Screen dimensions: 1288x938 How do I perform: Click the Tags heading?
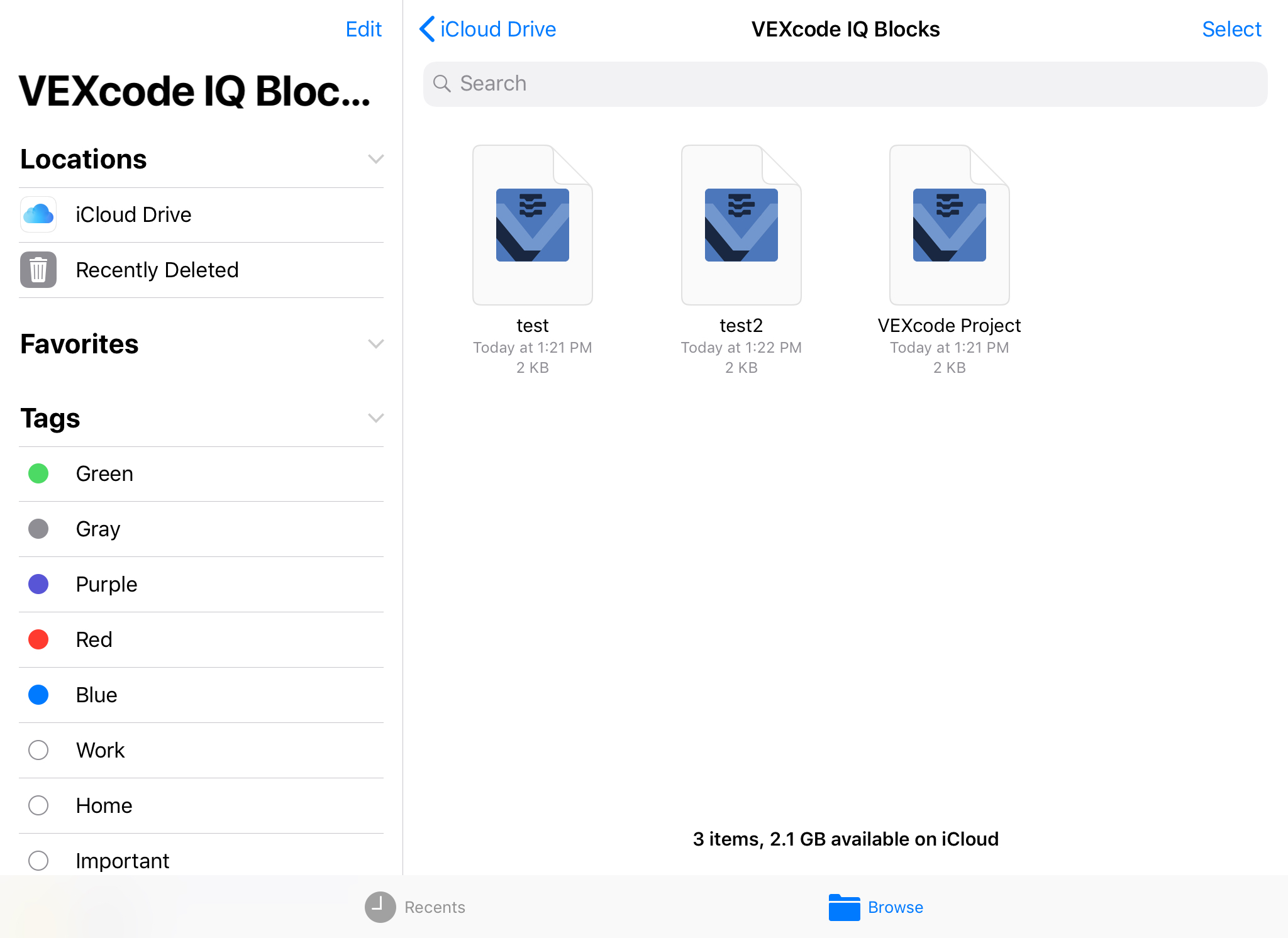click(x=50, y=418)
